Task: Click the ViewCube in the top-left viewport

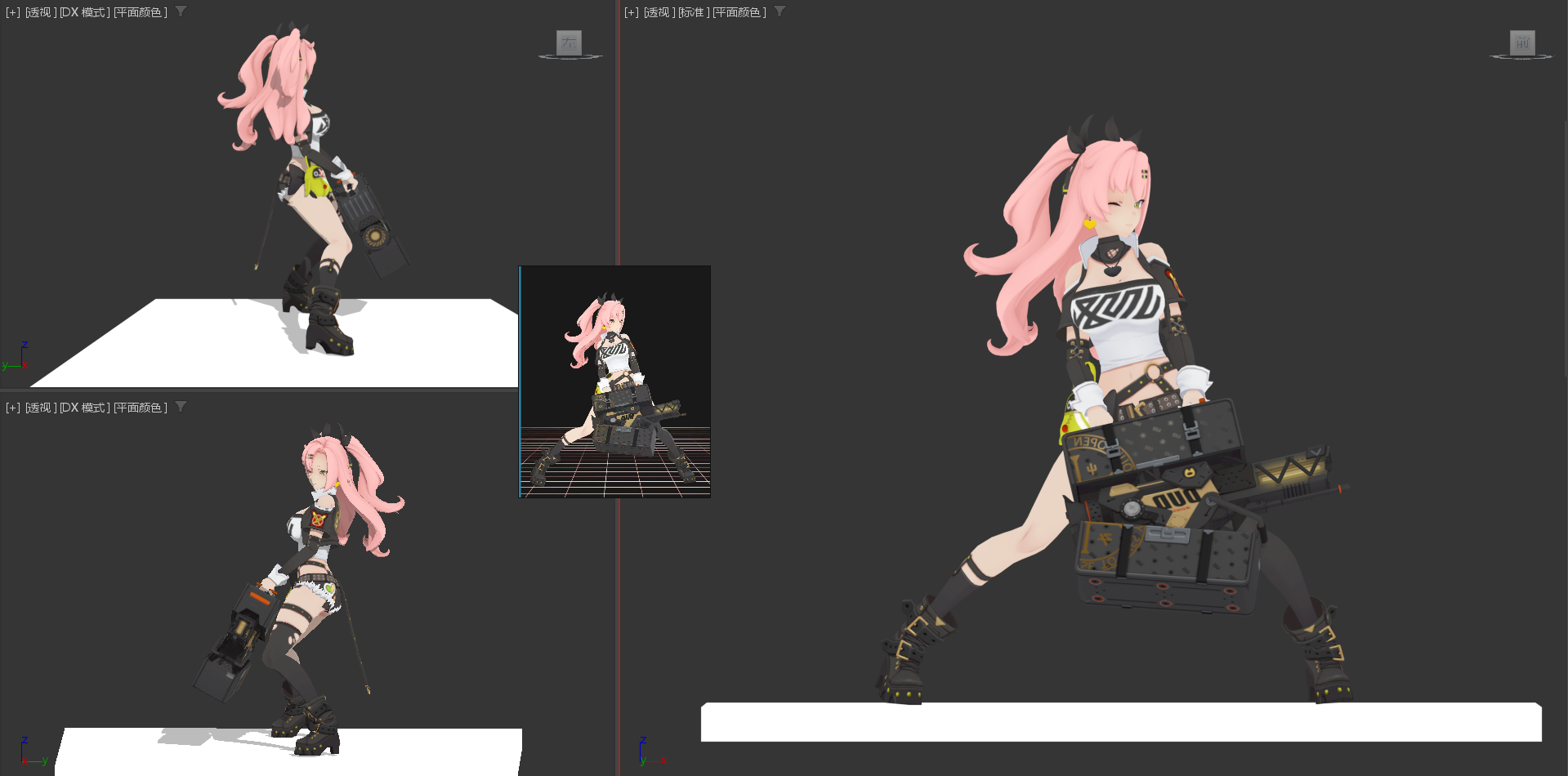Action: [570, 43]
